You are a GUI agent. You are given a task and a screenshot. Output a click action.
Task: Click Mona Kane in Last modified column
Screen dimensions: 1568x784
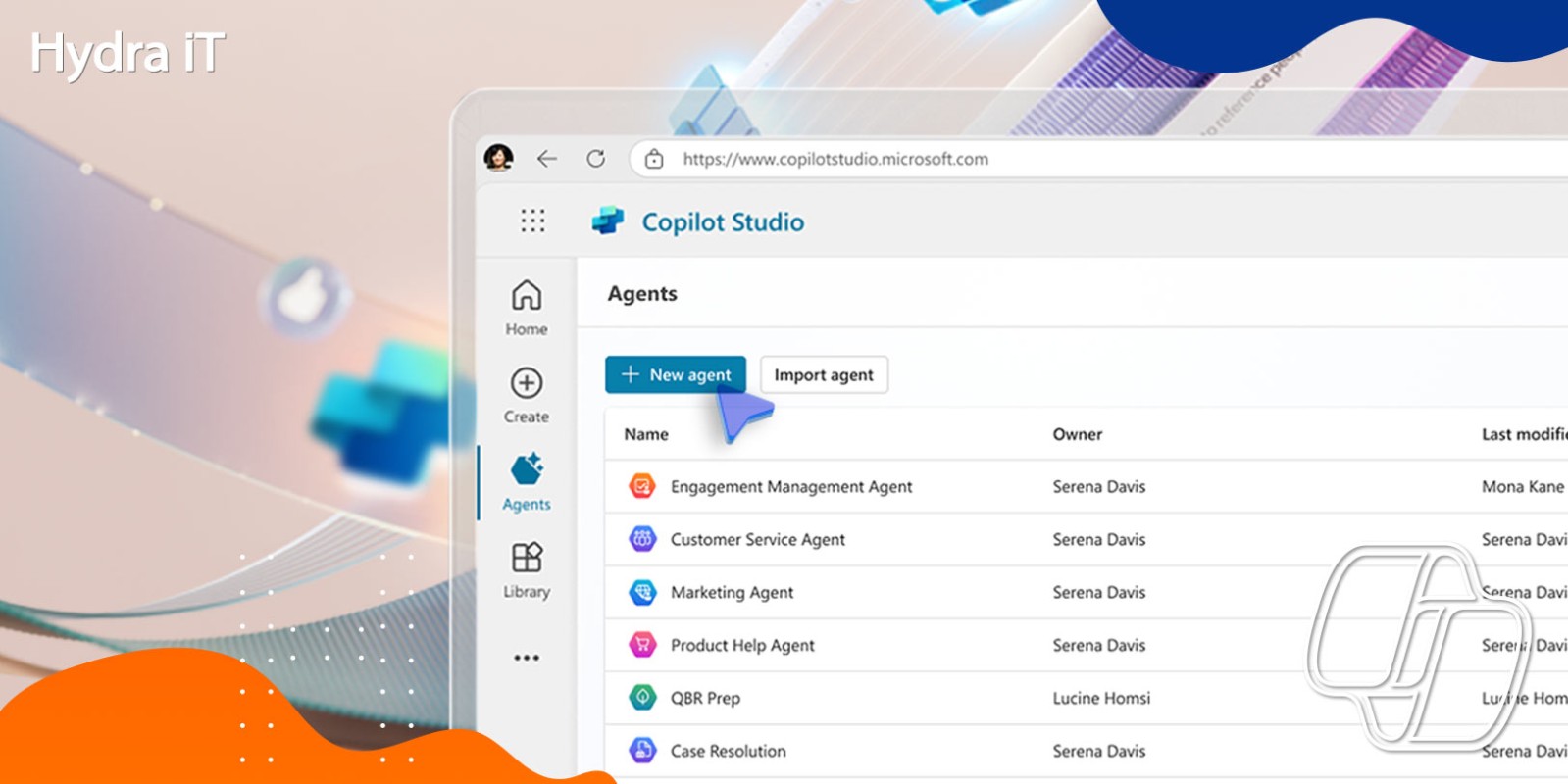(x=1523, y=487)
